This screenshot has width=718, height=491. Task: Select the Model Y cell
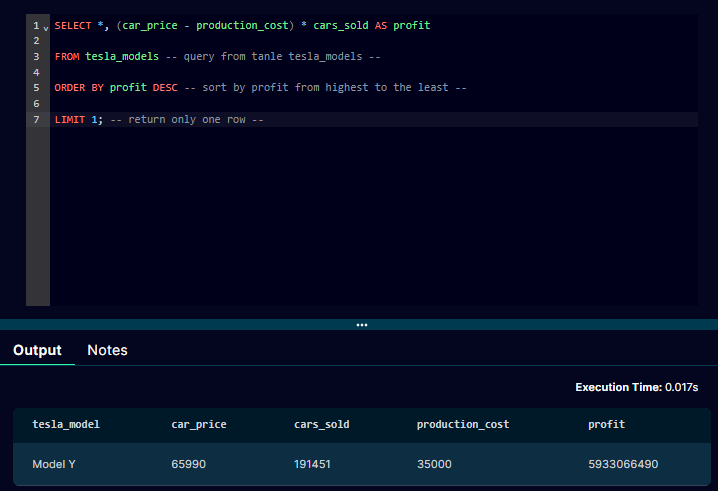tap(54, 464)
